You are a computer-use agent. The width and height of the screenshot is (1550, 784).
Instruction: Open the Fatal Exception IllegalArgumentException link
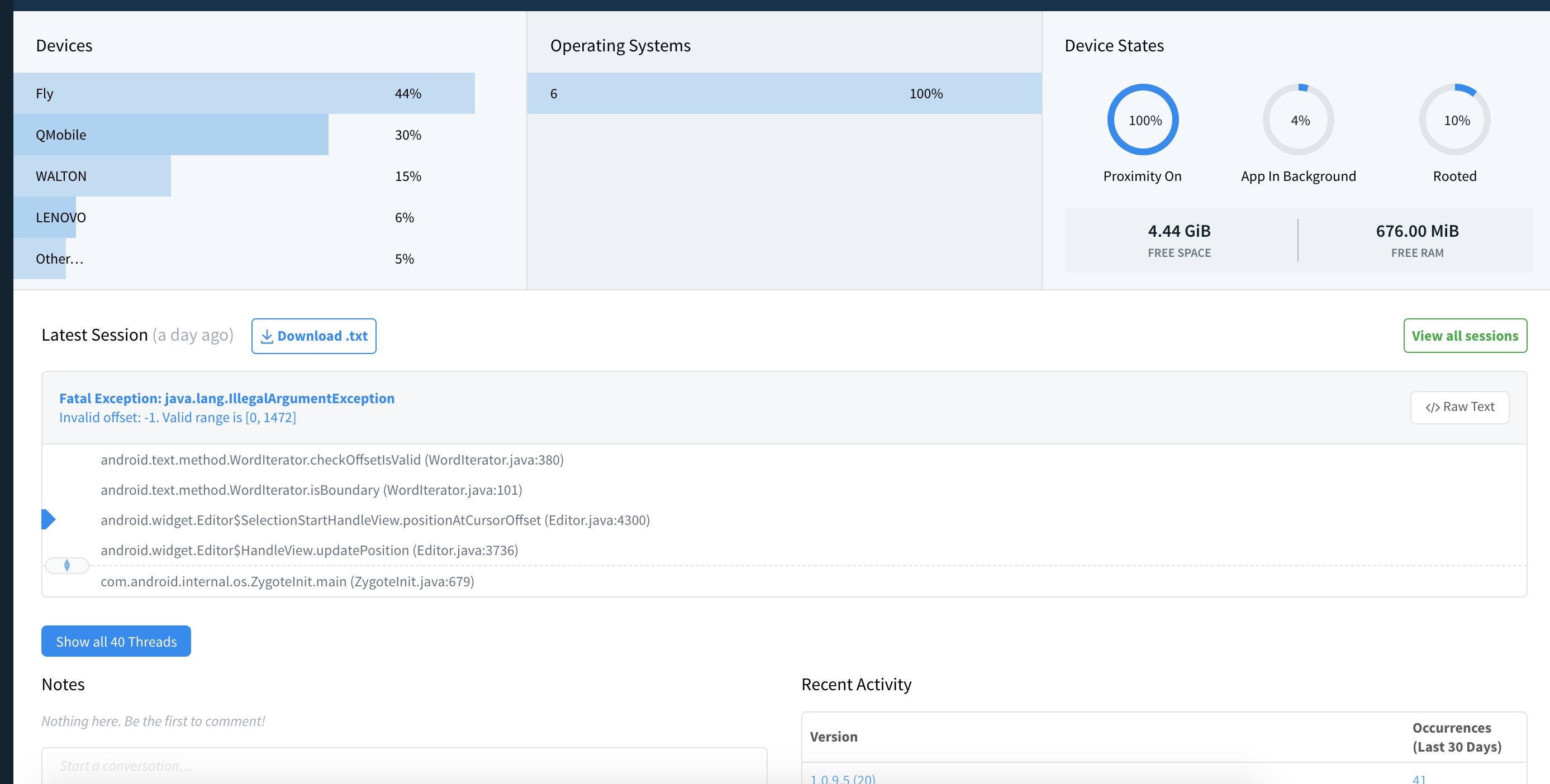point(226,398)
